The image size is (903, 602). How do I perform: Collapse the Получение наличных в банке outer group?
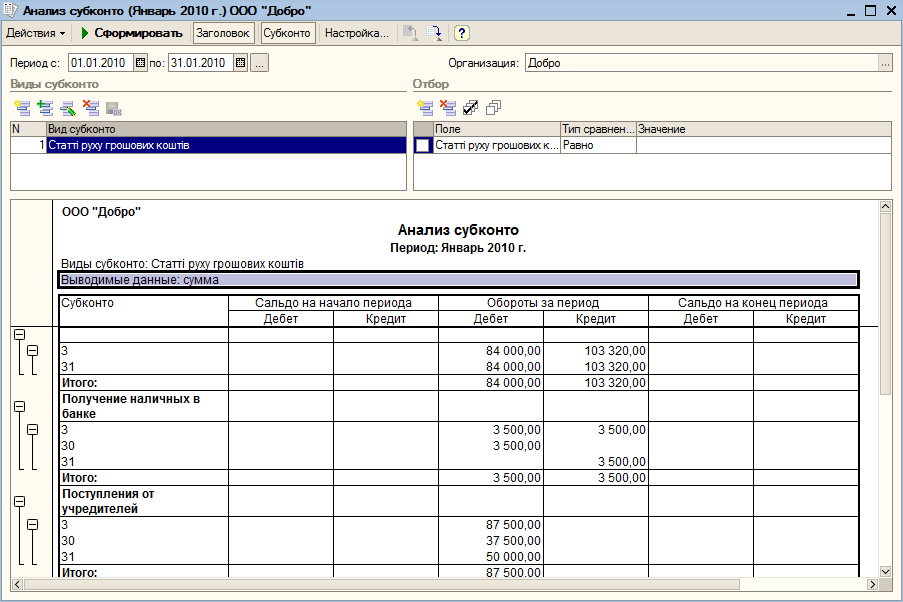pyautogui.click(x=20, y=406)
